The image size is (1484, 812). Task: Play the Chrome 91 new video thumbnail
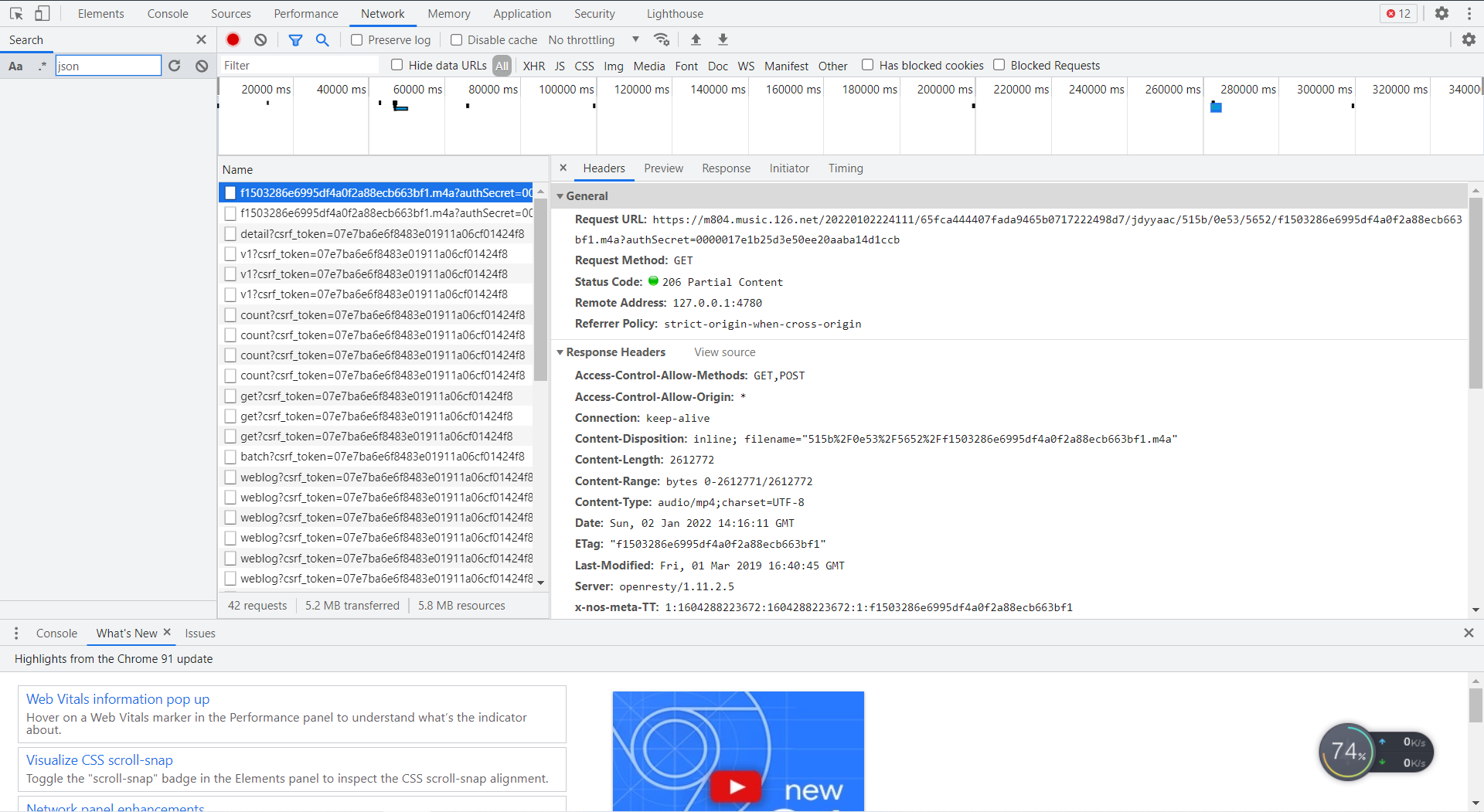[737, 787]
